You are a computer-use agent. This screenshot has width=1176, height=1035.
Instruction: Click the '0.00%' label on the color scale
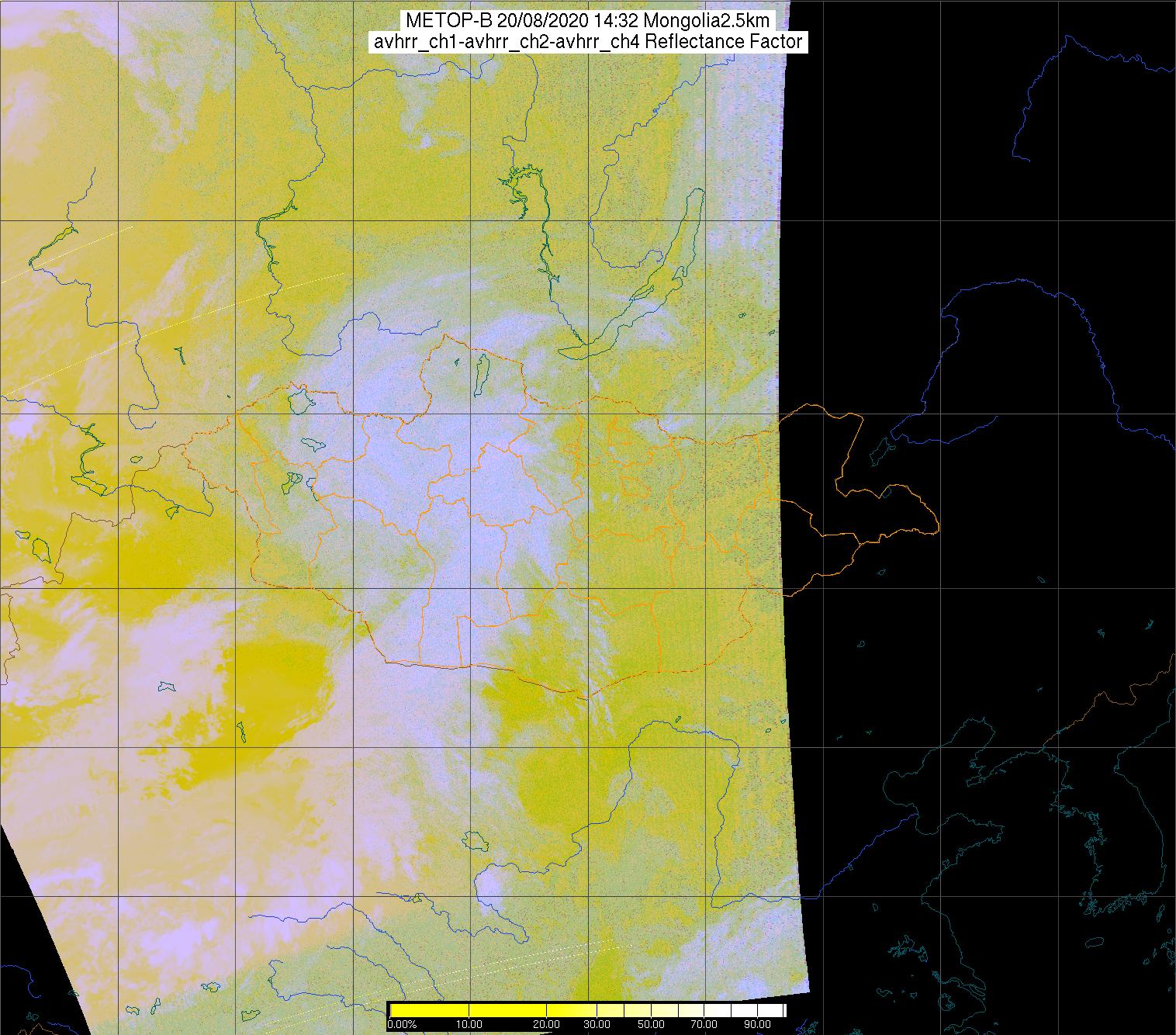[x=402, y=1024]
